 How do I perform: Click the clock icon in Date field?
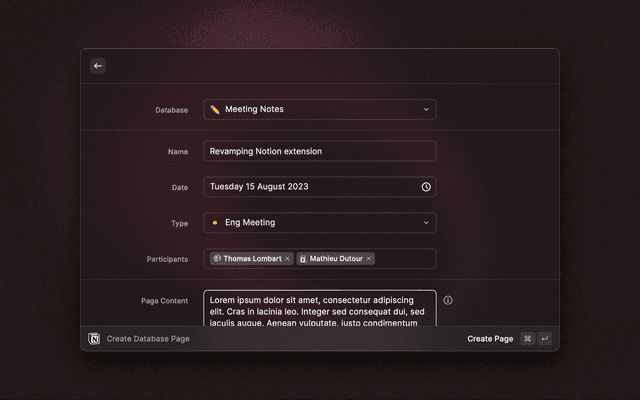pos(426,187)
